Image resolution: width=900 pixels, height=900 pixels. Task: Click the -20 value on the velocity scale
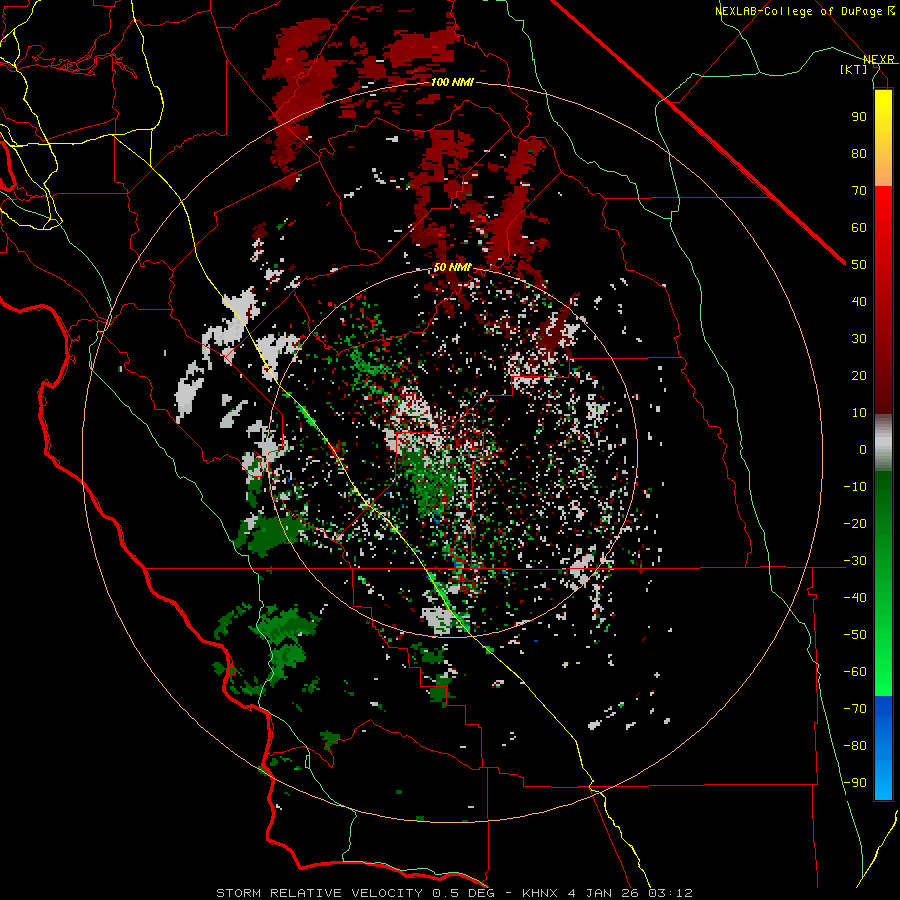point(855,523)
